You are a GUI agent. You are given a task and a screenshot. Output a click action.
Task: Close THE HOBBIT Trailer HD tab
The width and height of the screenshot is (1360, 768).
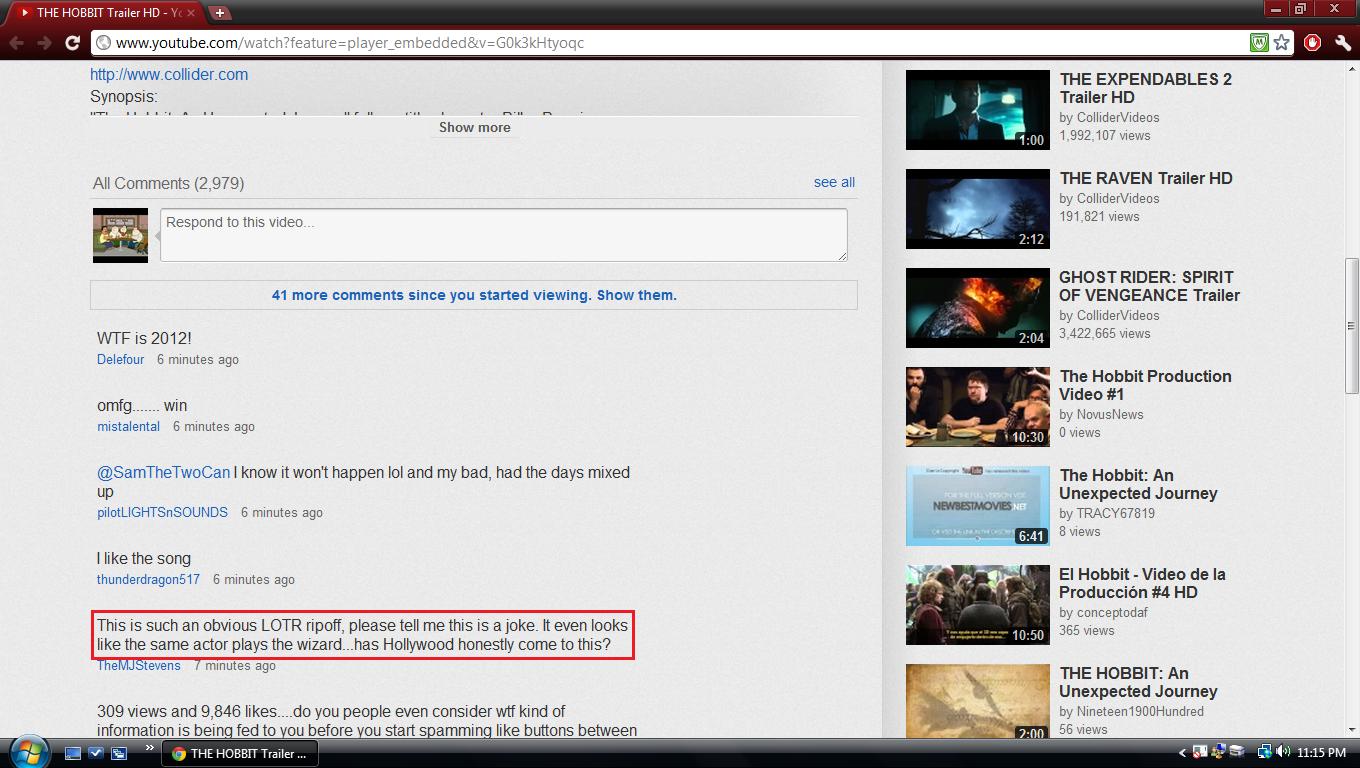[191, 13]
